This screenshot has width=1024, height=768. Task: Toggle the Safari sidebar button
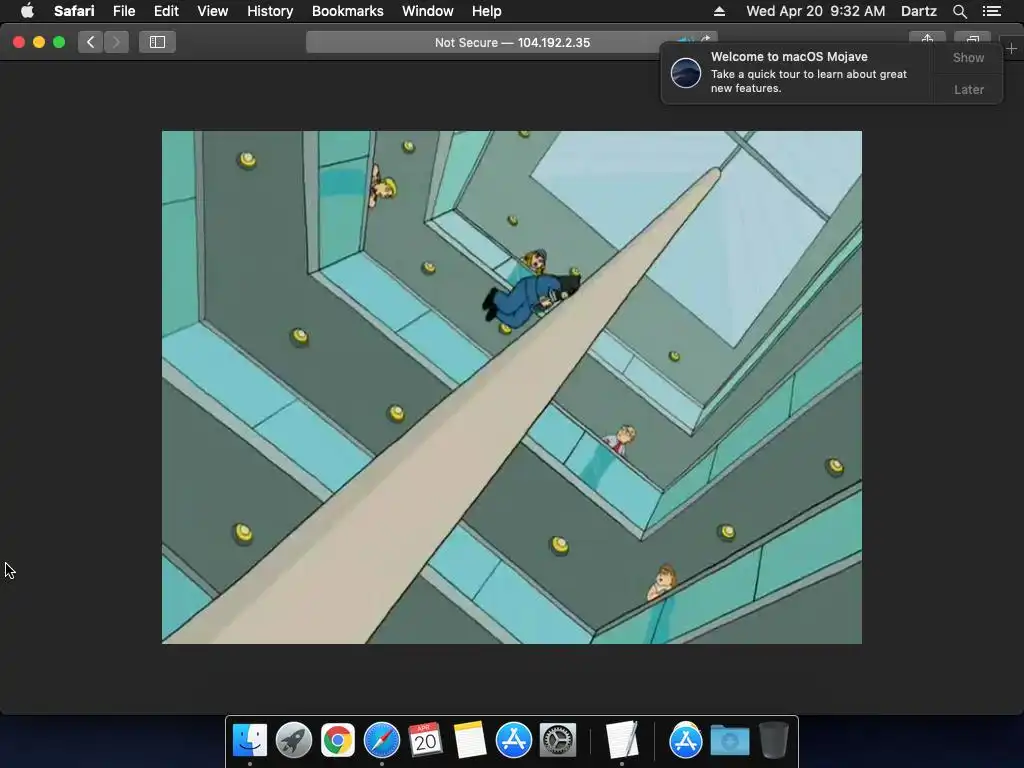(x=157, y=42)
